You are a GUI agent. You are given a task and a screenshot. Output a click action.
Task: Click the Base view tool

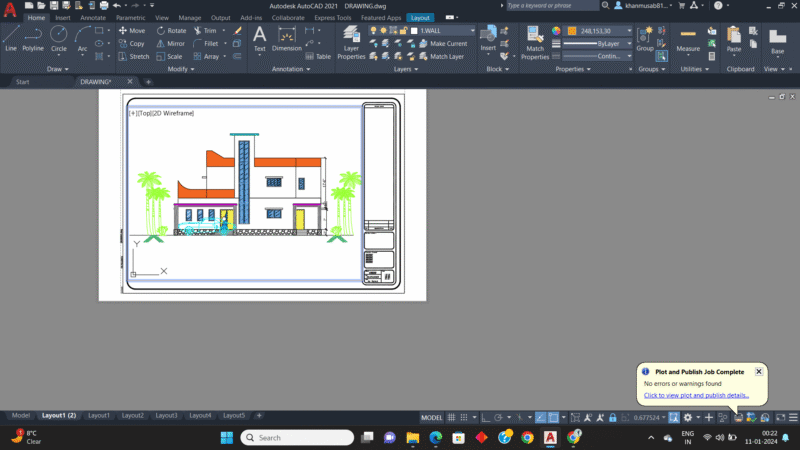[778, 41]
